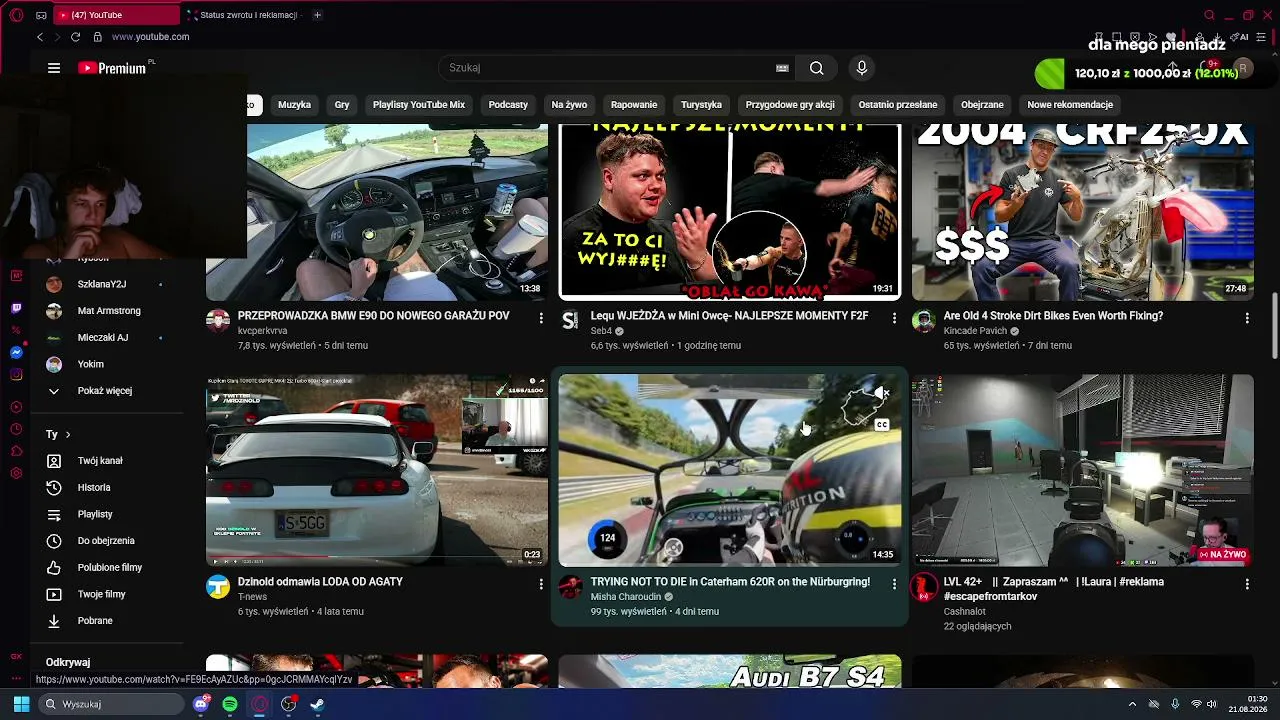Open SzklanaY2J subscription channel
The image size is (1280, 720).
(x=100, y=285)
